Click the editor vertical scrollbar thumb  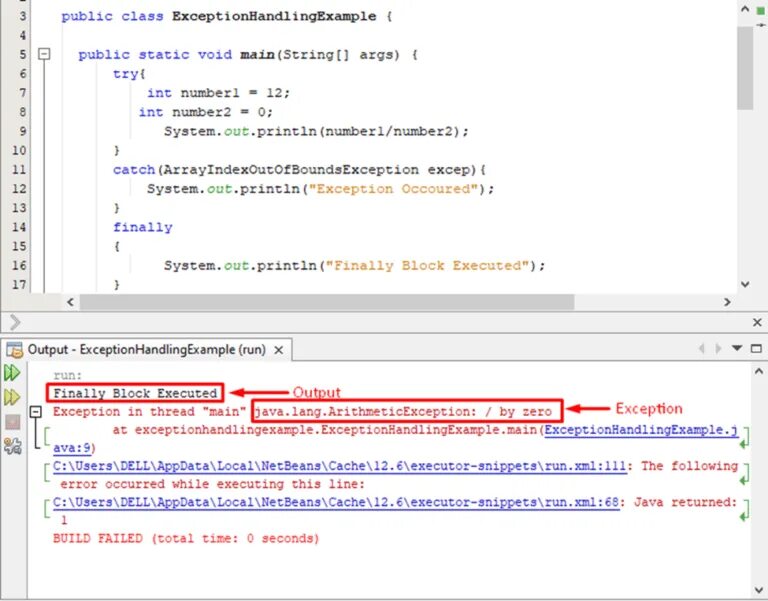click(745, 68)
